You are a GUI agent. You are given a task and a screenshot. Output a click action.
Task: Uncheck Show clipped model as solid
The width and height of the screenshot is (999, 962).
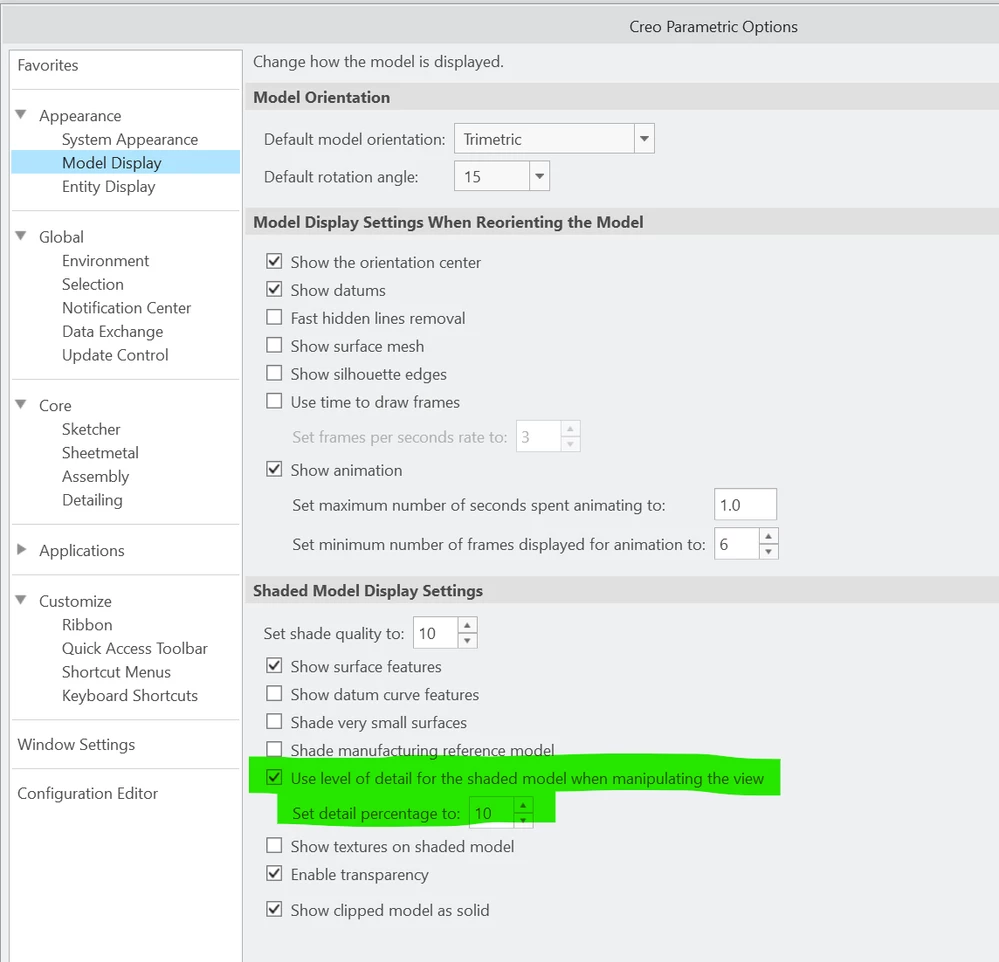(x=274, y=910)
